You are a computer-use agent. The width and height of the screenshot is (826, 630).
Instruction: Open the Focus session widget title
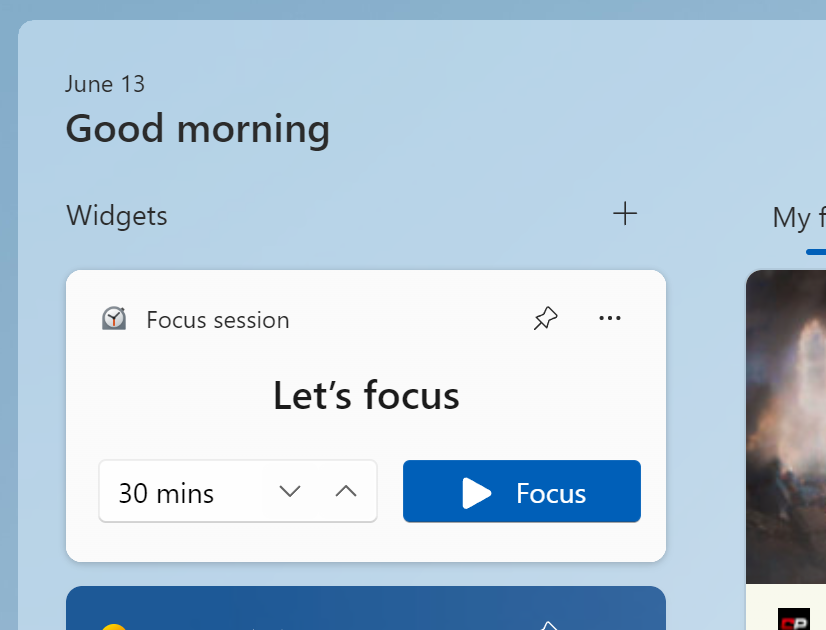(x=217, y=320)
